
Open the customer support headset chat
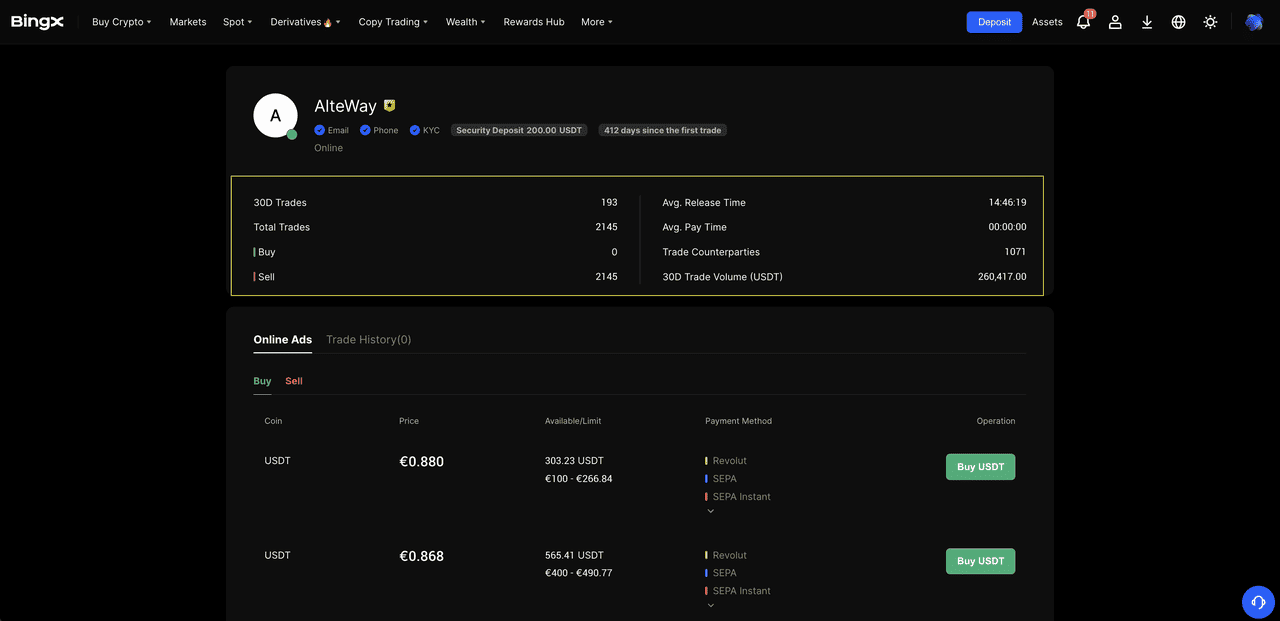(1258, 602)
